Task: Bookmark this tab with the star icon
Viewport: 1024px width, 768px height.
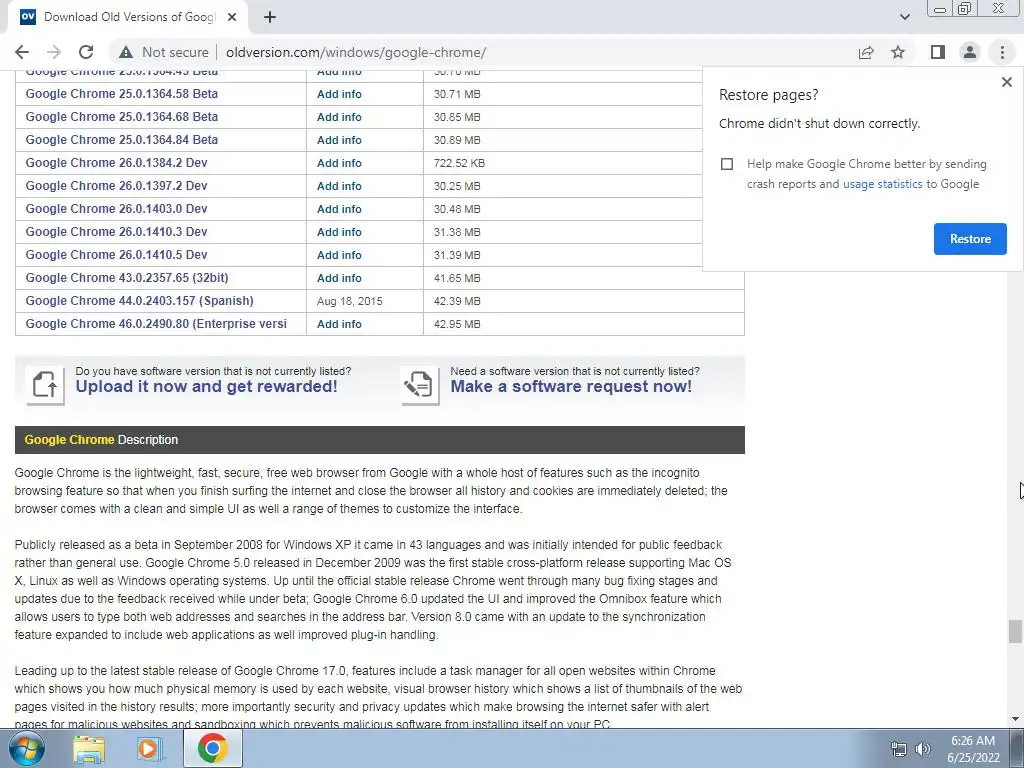Action: pyautogui.click(x=899, y=52)
